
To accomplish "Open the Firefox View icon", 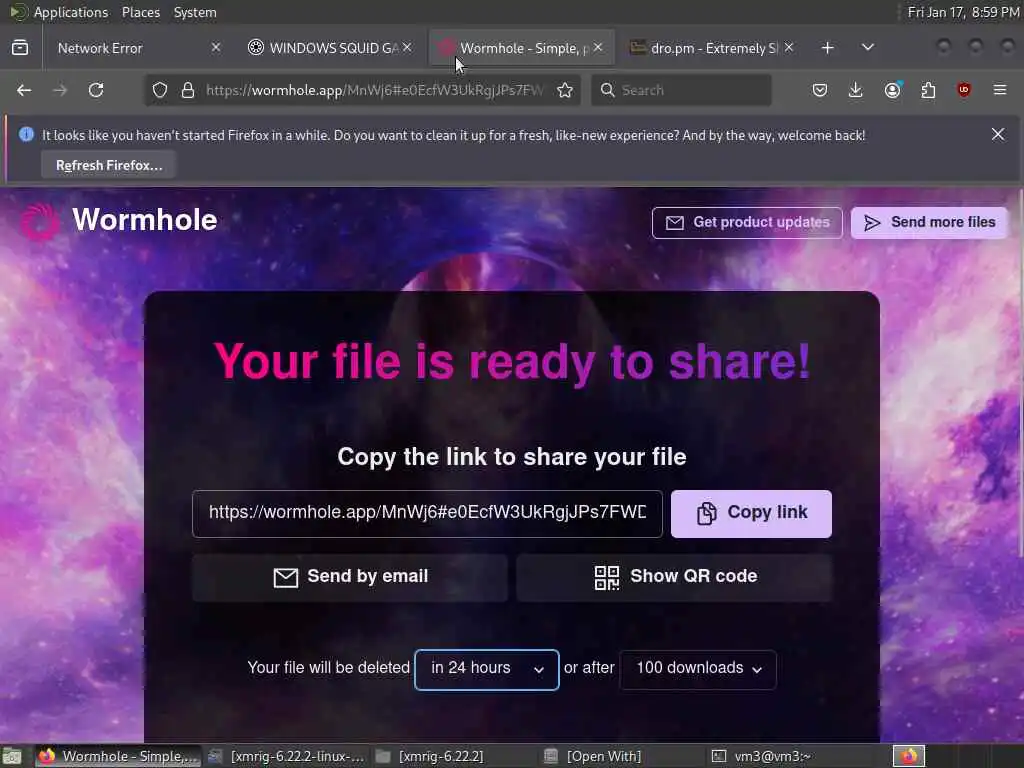I will tap(20, 48).
